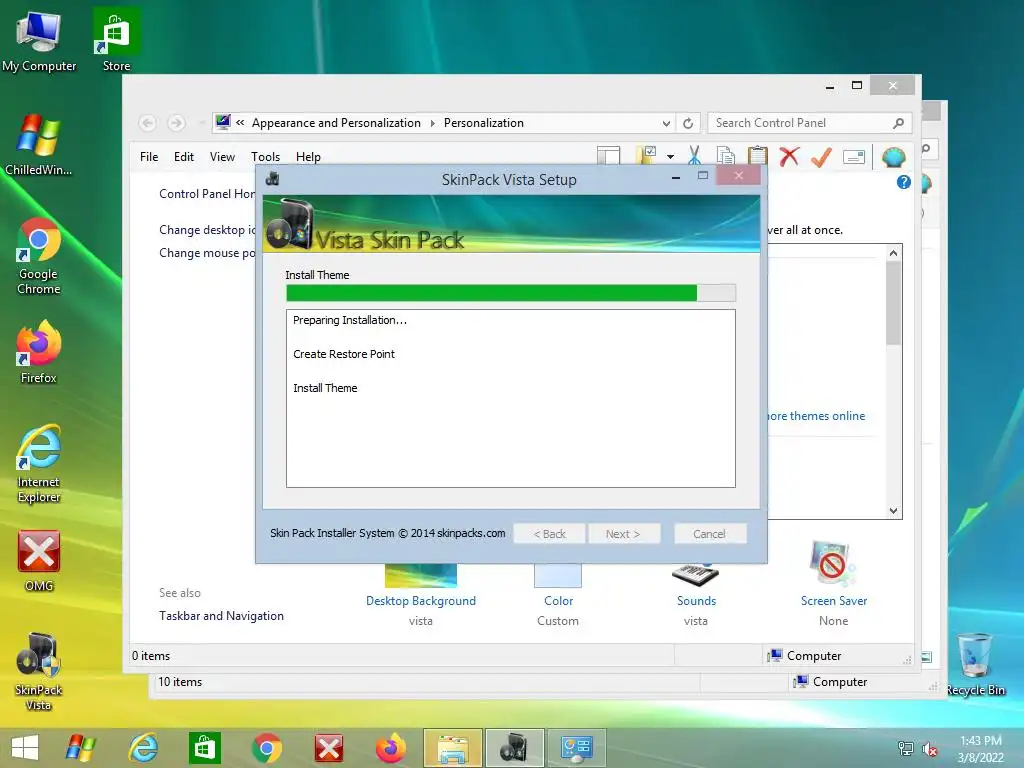Click the network tray icon

coord(905,748)
